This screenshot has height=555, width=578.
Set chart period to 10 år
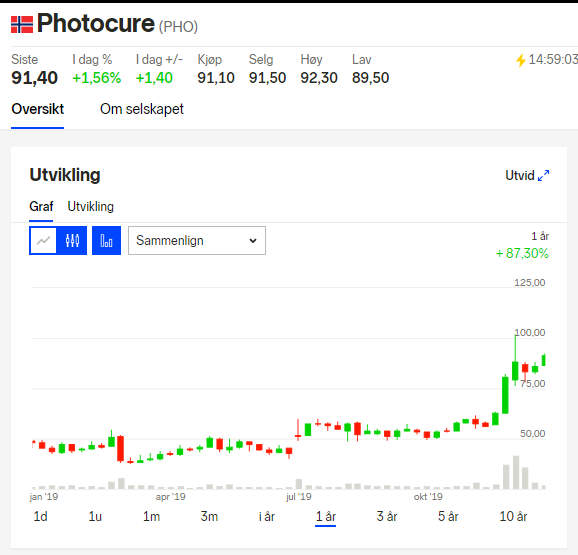coord(513,516)
